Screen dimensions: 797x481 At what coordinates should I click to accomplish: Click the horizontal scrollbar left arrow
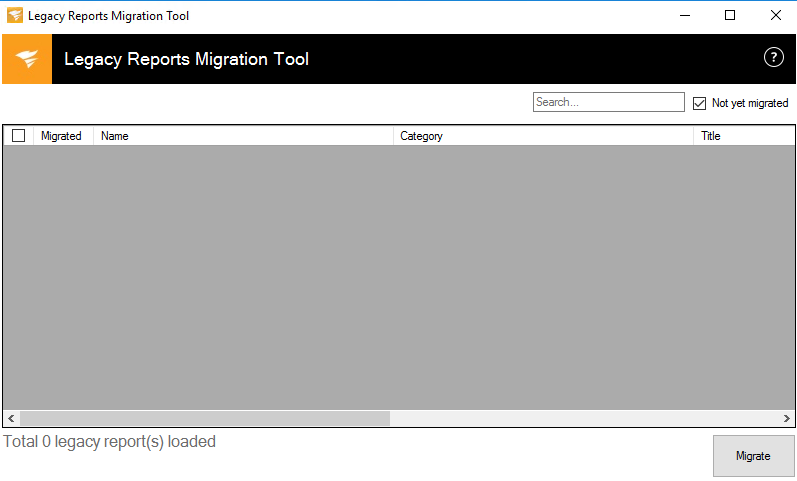pos(11,418)
